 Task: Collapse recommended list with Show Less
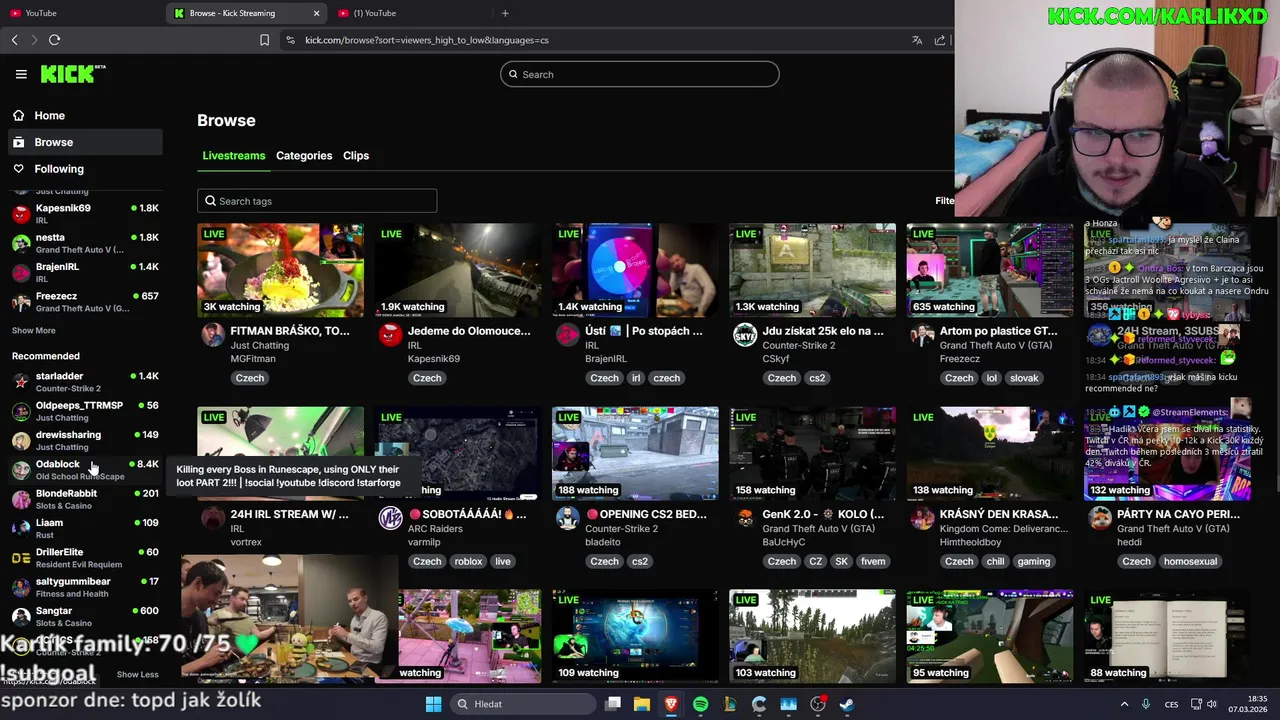coord(137,674)
